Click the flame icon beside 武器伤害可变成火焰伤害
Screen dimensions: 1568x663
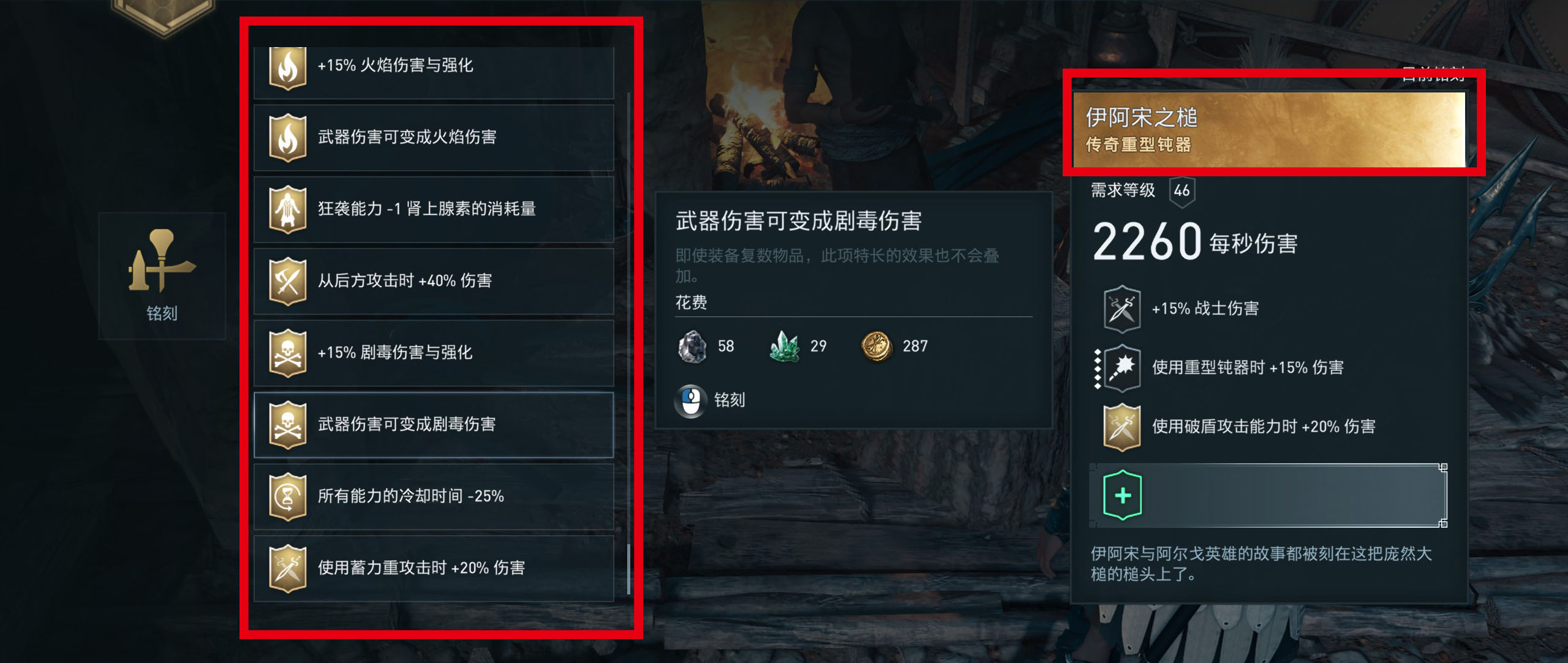[x=288, y=138]
